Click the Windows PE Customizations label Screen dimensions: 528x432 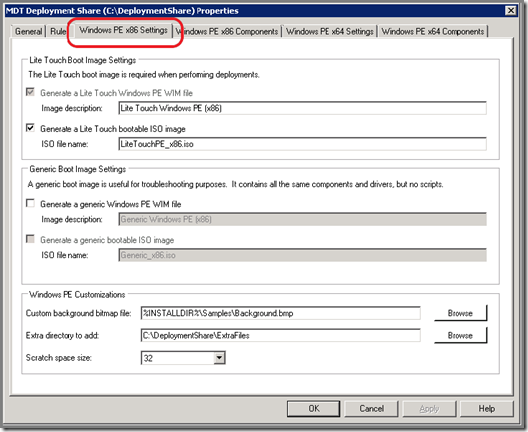[77, 295]
